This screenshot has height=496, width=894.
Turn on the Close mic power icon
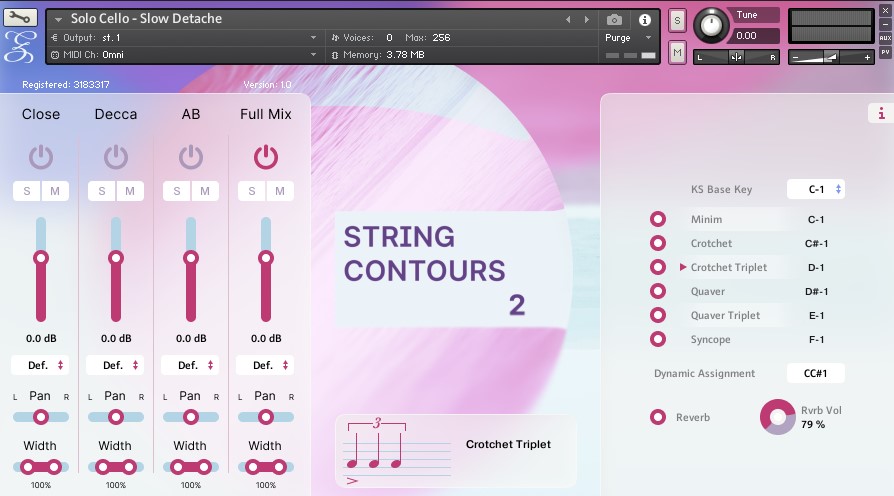(x=40, y=156)
